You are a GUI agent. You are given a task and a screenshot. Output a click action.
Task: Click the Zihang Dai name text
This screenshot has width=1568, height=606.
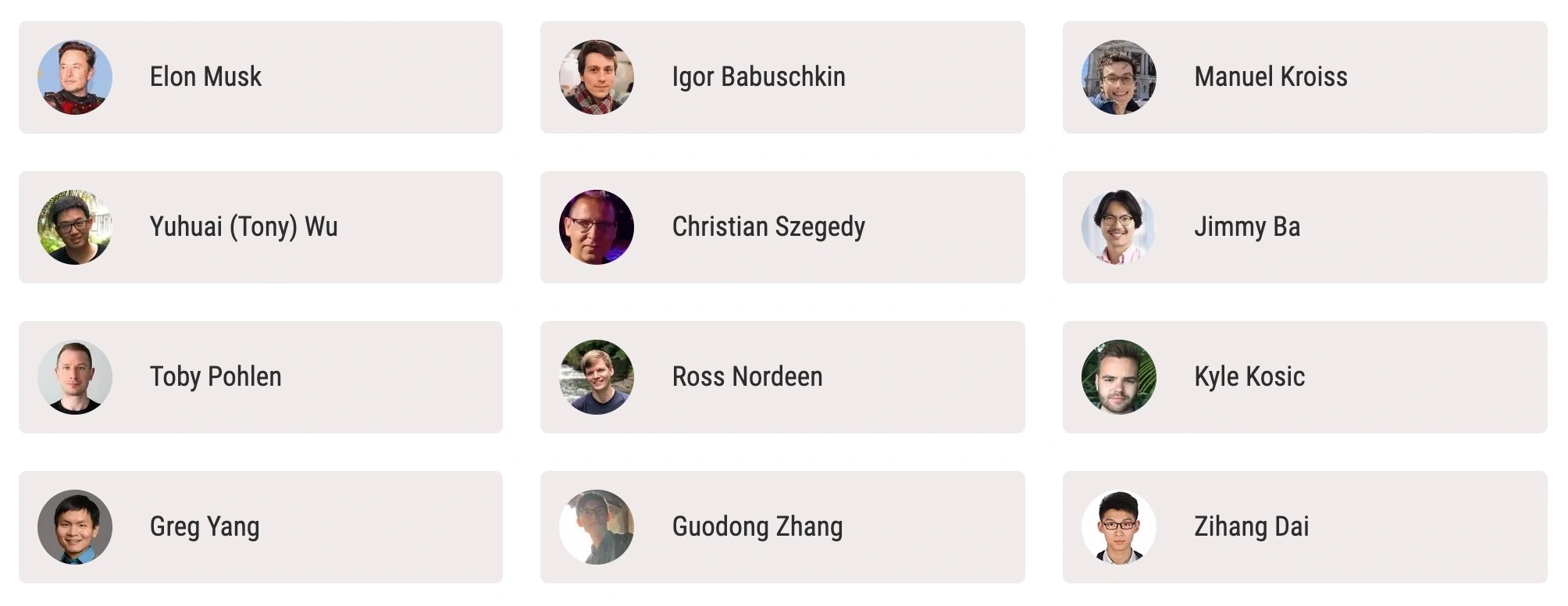pyautogui.click(x=1252, y=527)
